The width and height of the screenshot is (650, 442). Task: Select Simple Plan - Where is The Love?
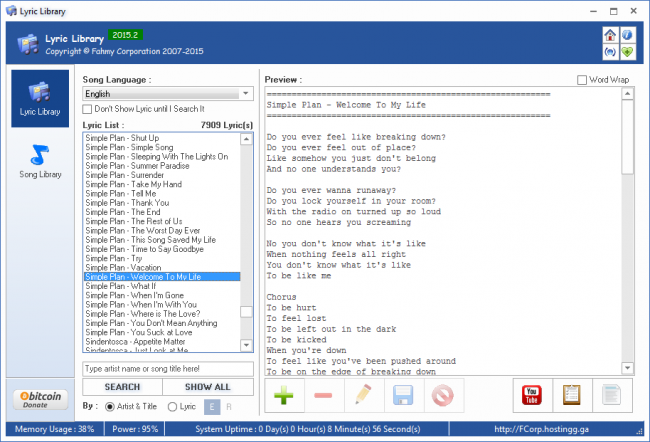coord(162,314)
